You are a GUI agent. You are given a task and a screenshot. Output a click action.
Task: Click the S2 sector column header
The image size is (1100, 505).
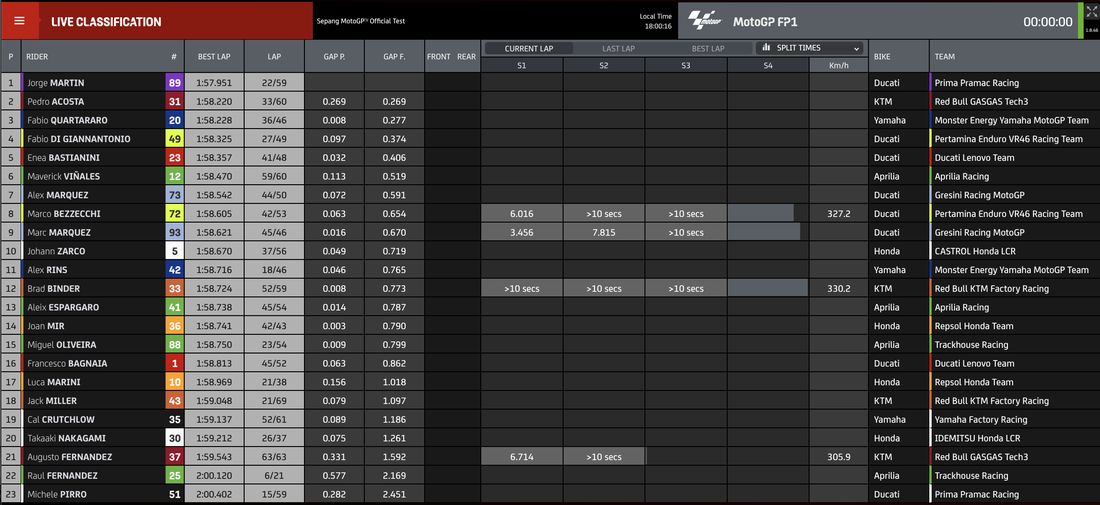click(604, 65)
